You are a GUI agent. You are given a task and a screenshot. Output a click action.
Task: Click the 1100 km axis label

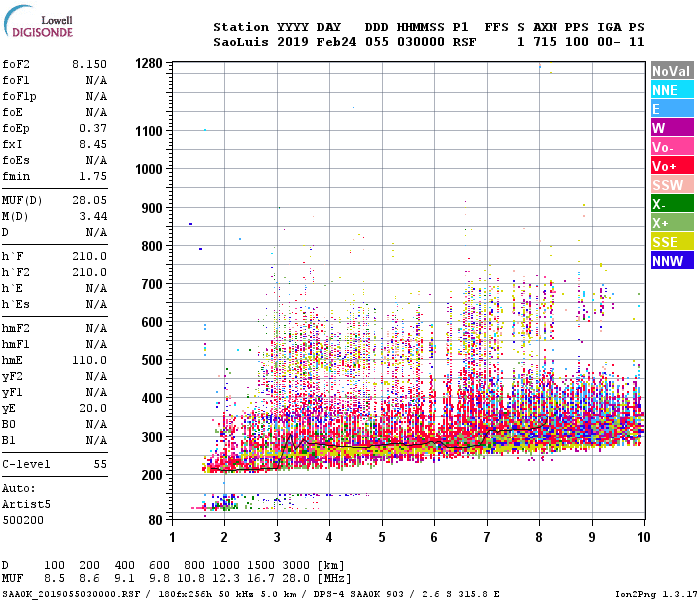pos(149,131)
